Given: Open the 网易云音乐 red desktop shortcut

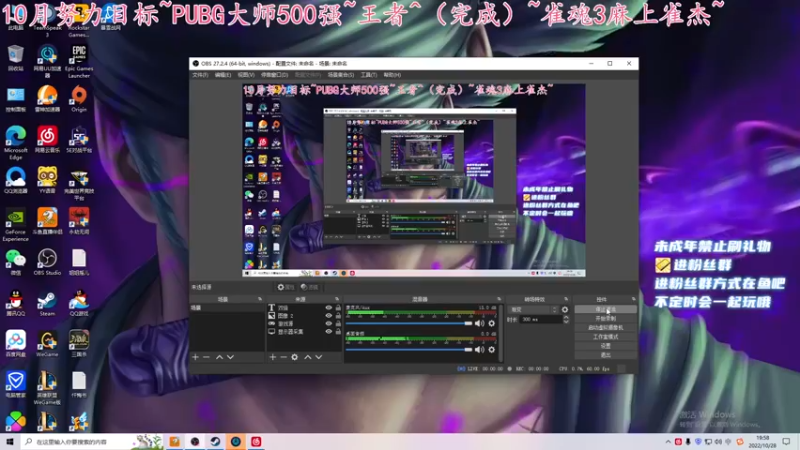Looking at the screenshot, I should pyautogui.click(x=47, y=140).
